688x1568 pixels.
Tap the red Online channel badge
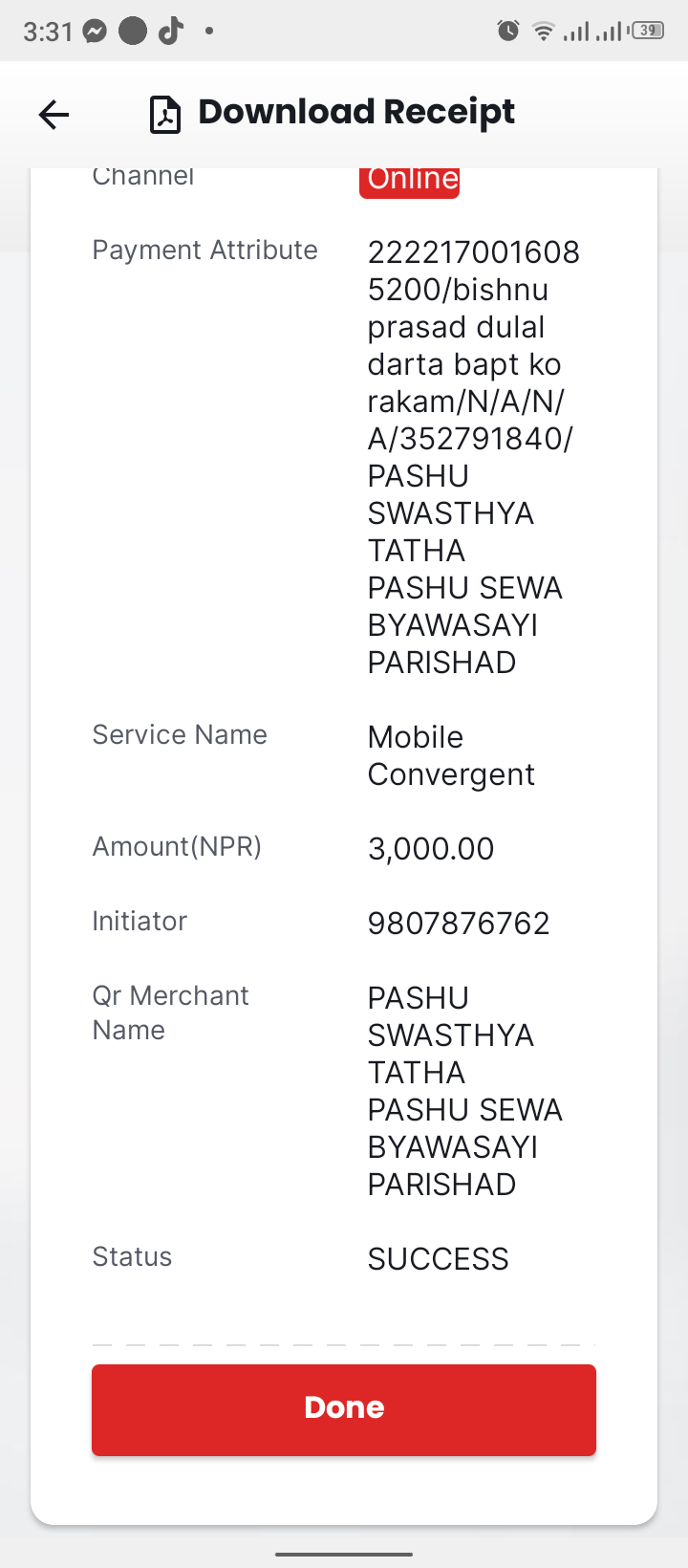point(410,180)
